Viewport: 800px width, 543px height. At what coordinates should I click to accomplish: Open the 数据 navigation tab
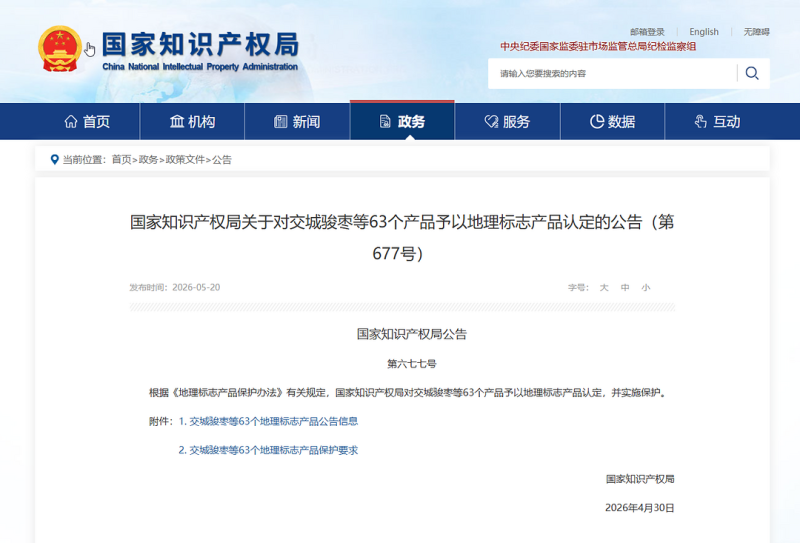click(x=613, y=121)
